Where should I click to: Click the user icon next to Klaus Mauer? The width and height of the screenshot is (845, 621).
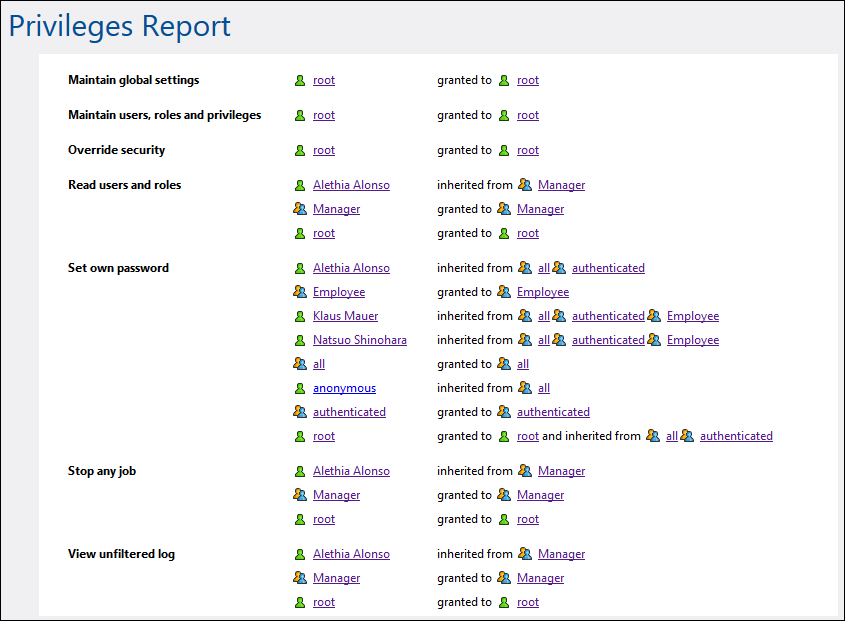click(x=299, y=316)
